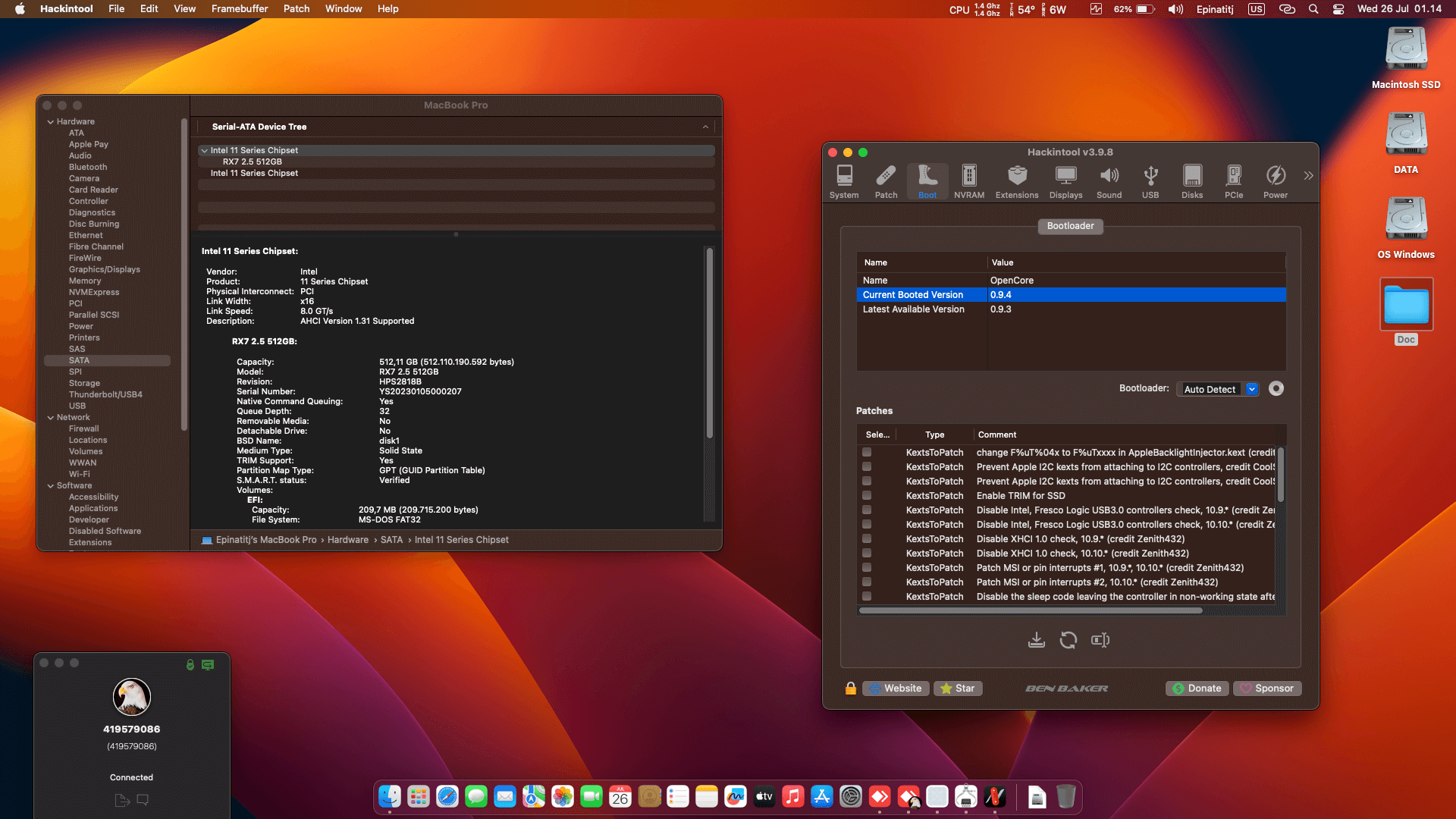
Task: Select the Bootloader tab in the Boot panel
Action: pyautogui.click(x=1070, y=226)
